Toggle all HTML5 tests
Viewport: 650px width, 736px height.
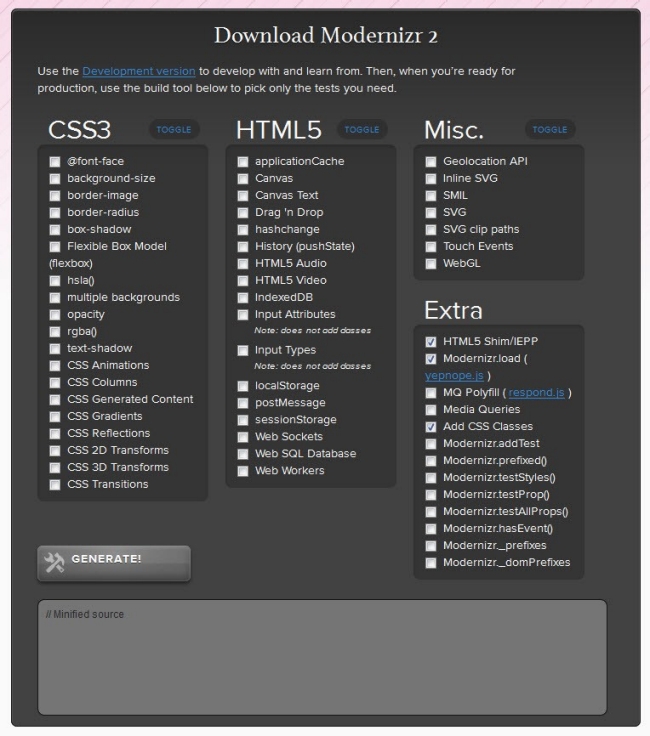(362, 130)
